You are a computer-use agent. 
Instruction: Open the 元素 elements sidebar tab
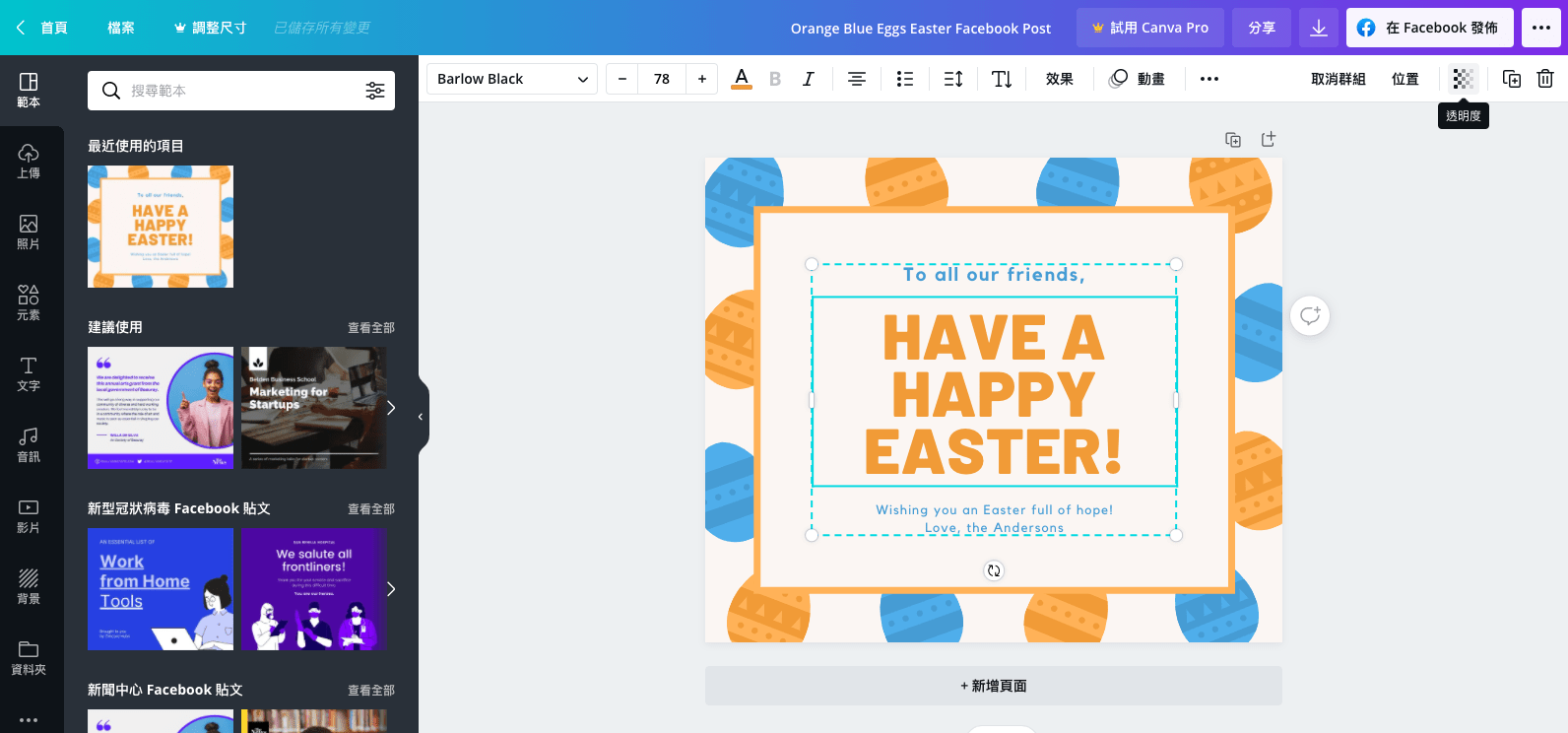click(29, 303)
